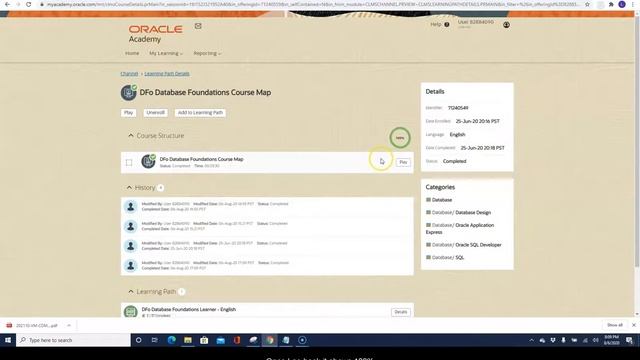Click the circular course progress indicator

pos(400,138)
